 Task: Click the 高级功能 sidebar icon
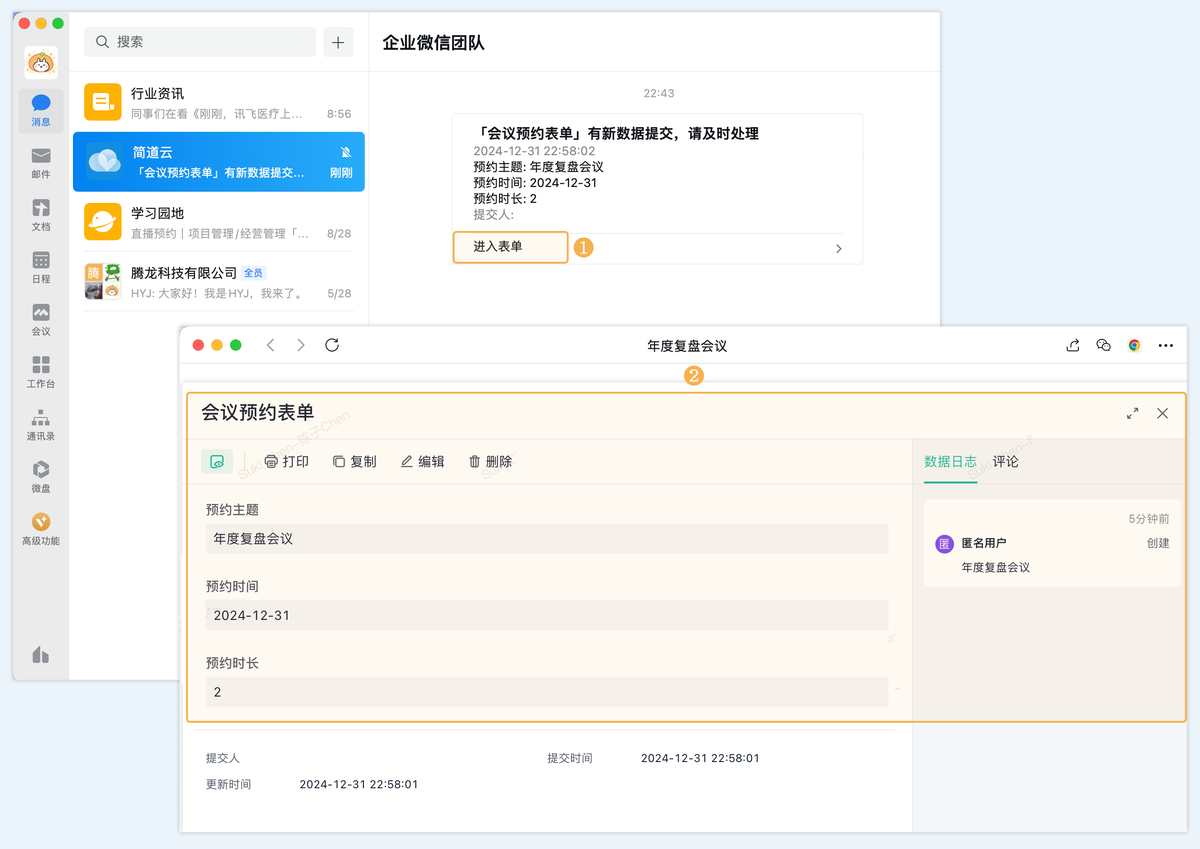tap(41, 528)
